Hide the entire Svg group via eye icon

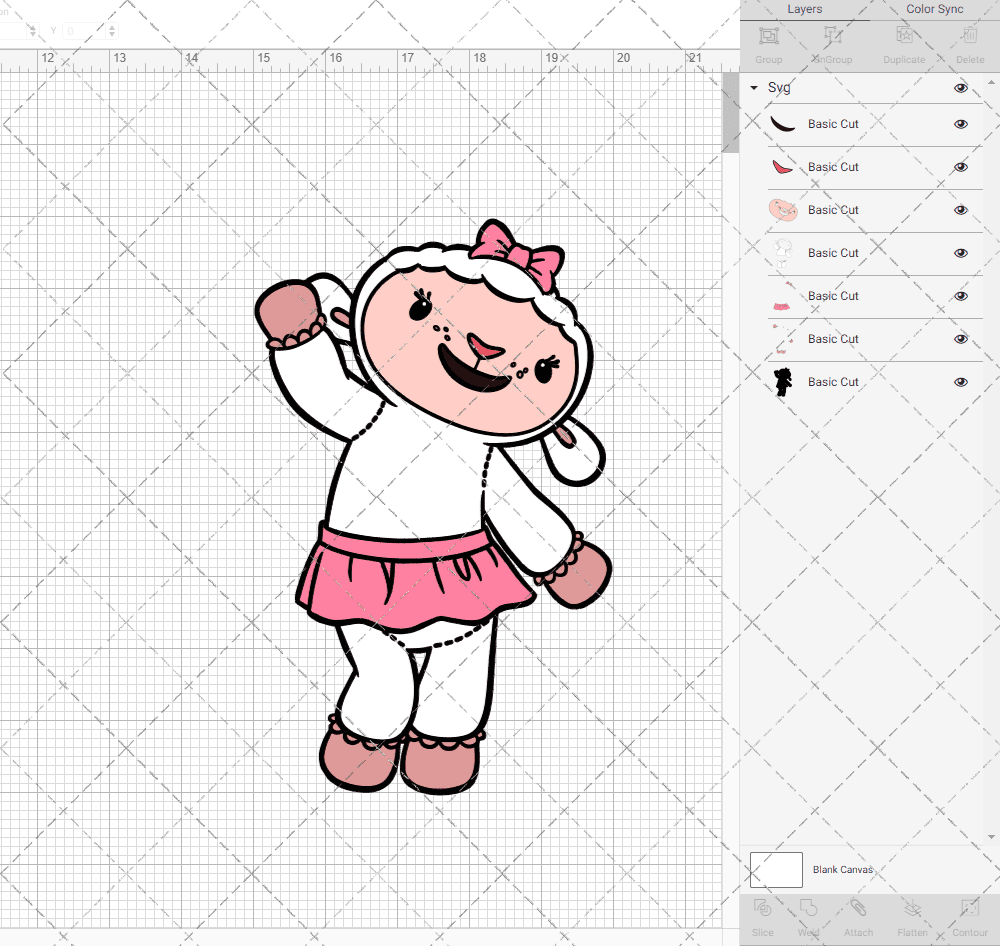961,88
